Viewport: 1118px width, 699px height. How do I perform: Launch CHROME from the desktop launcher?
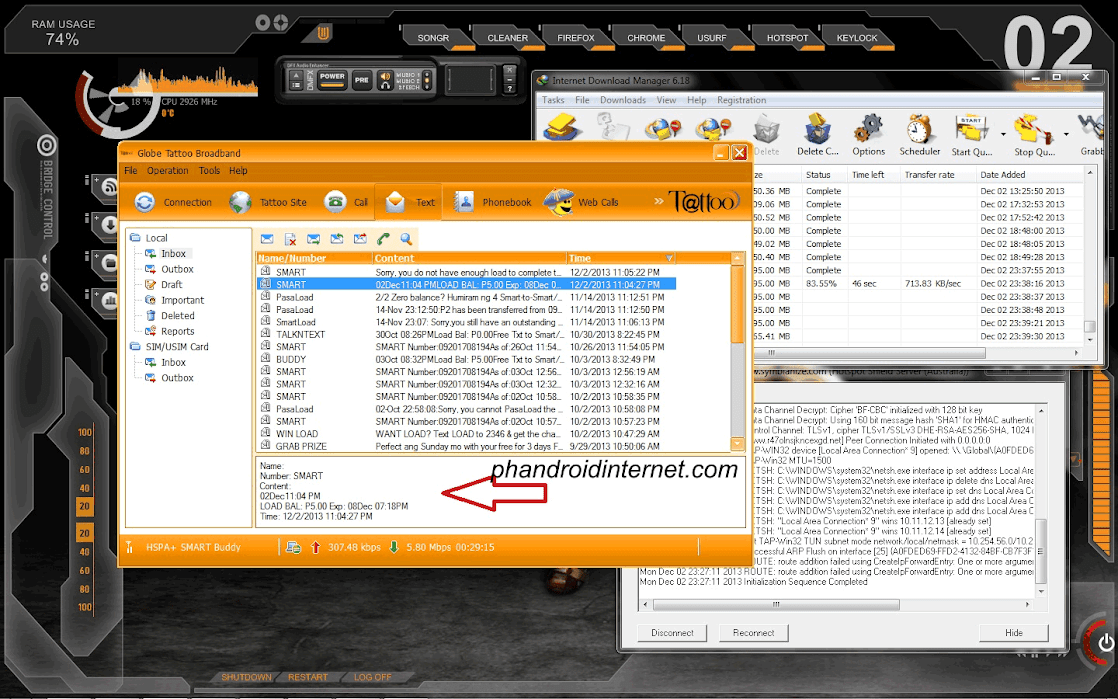click(x=646, y=39)
